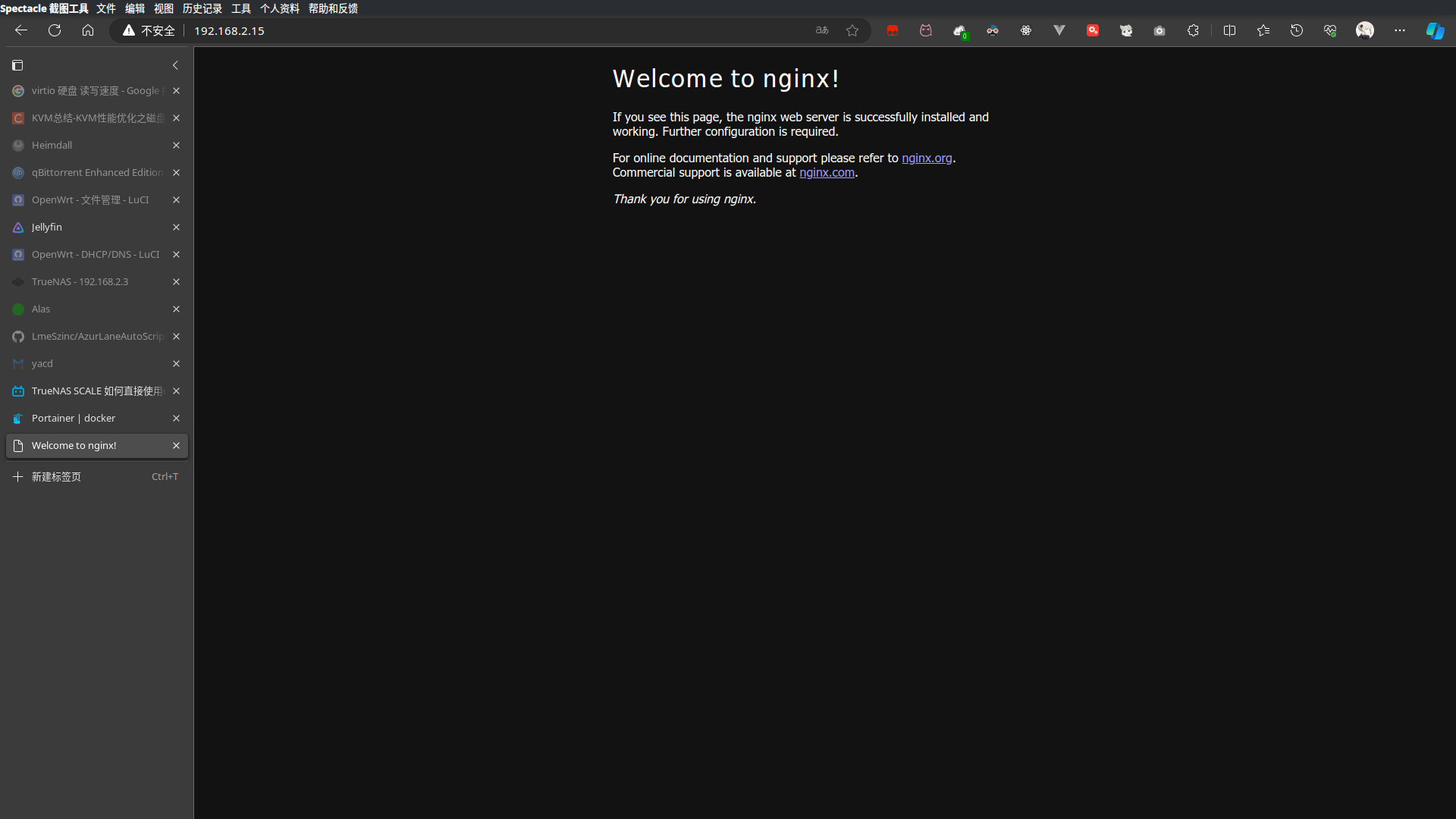
Task: Follow the nginx.org link
Action: pos(927,158)
